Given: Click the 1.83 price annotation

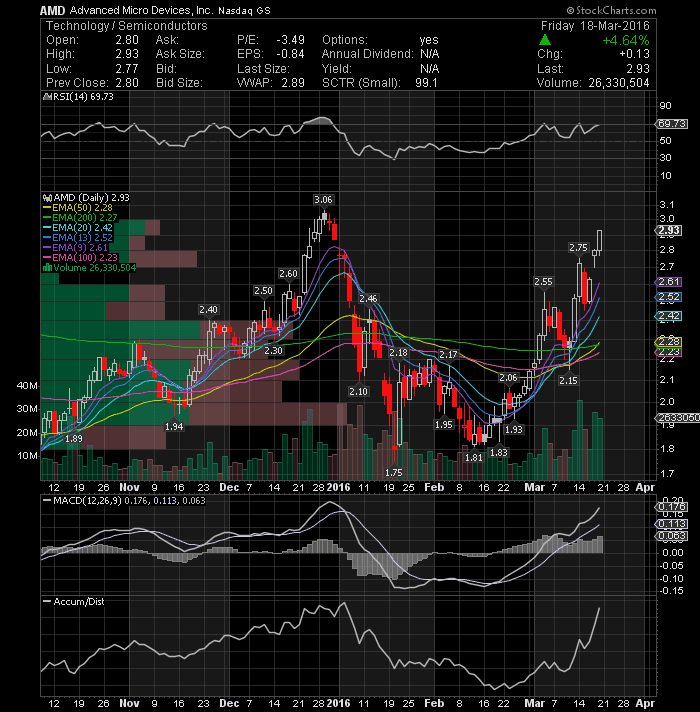Looking at the screenshot, I should pos(499,452).
